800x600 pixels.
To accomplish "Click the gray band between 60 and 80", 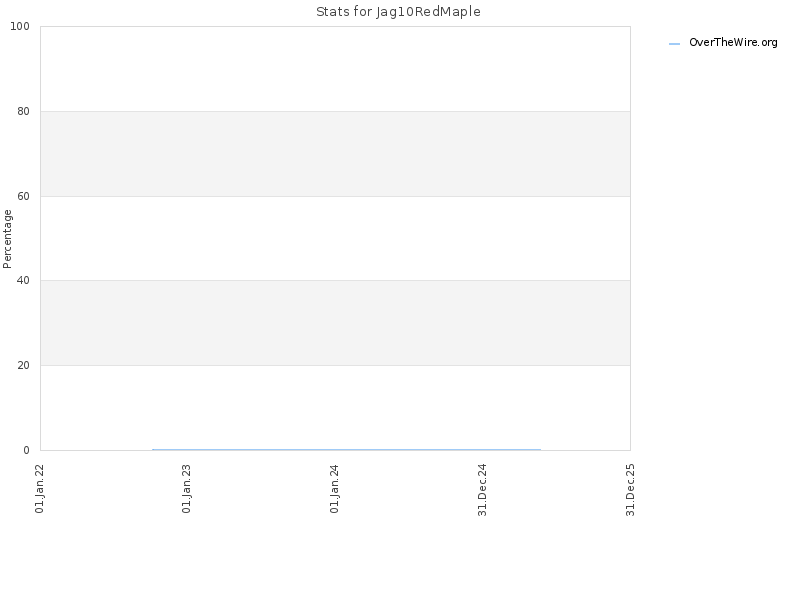I will point(335,154).
